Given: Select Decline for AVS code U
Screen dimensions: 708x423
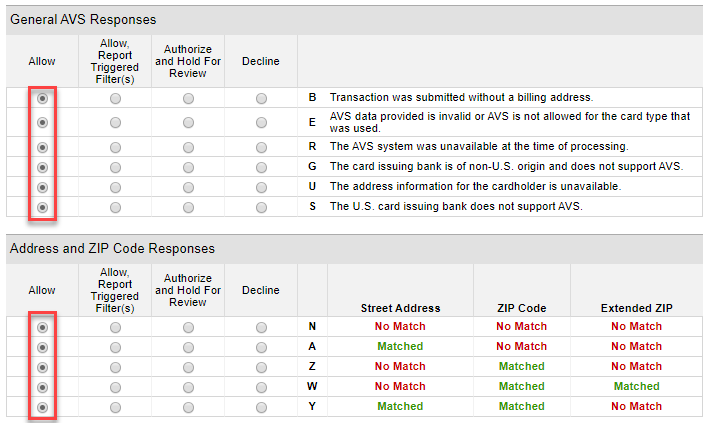Looking at the screenshot, I should point(261,187).
